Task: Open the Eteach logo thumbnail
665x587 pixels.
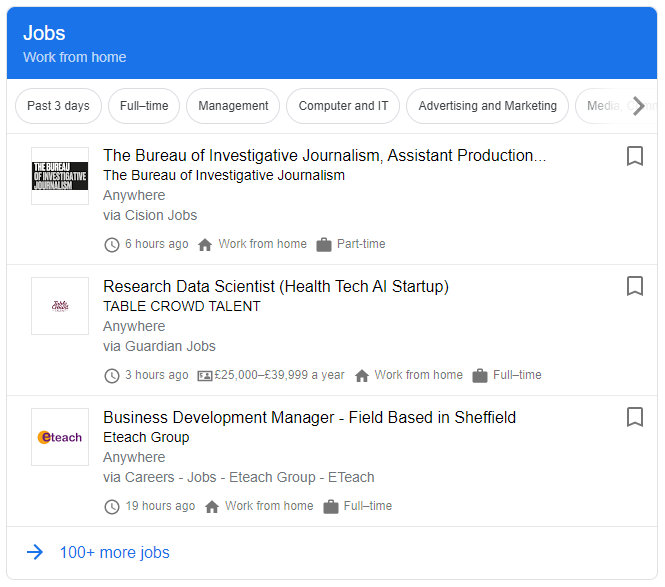Action: click(x=60, y=437)
